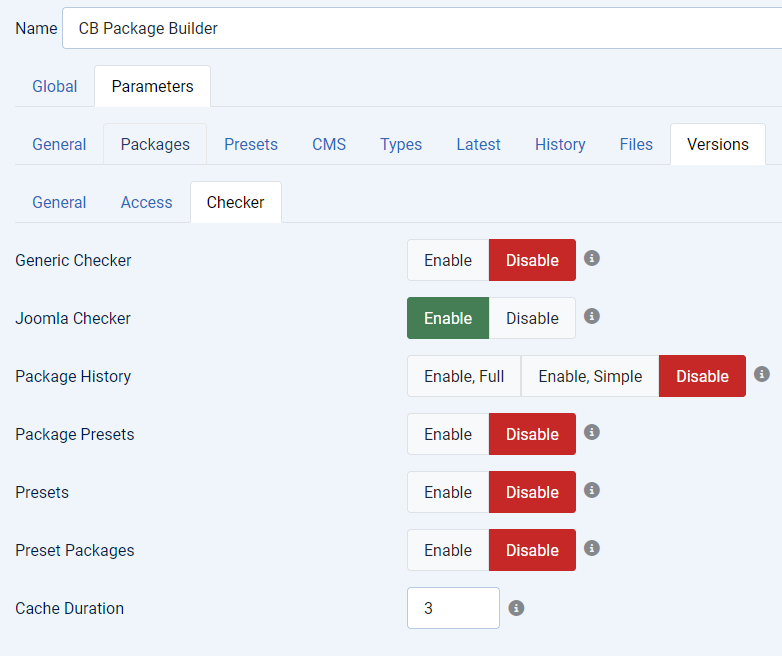Disable the Joomla Checker option
Viewport: 782px width, 656px height.
tap(532, 318)
